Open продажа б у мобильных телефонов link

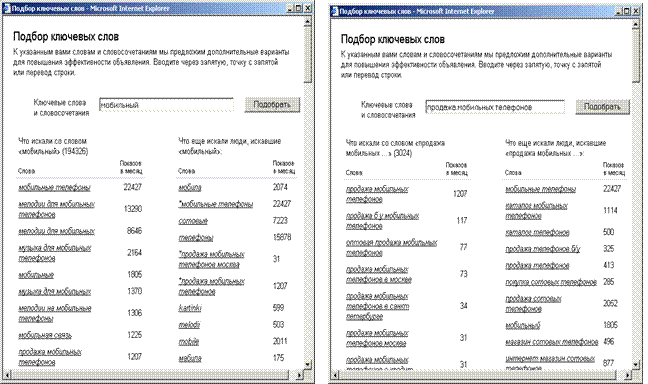(382, 221)
